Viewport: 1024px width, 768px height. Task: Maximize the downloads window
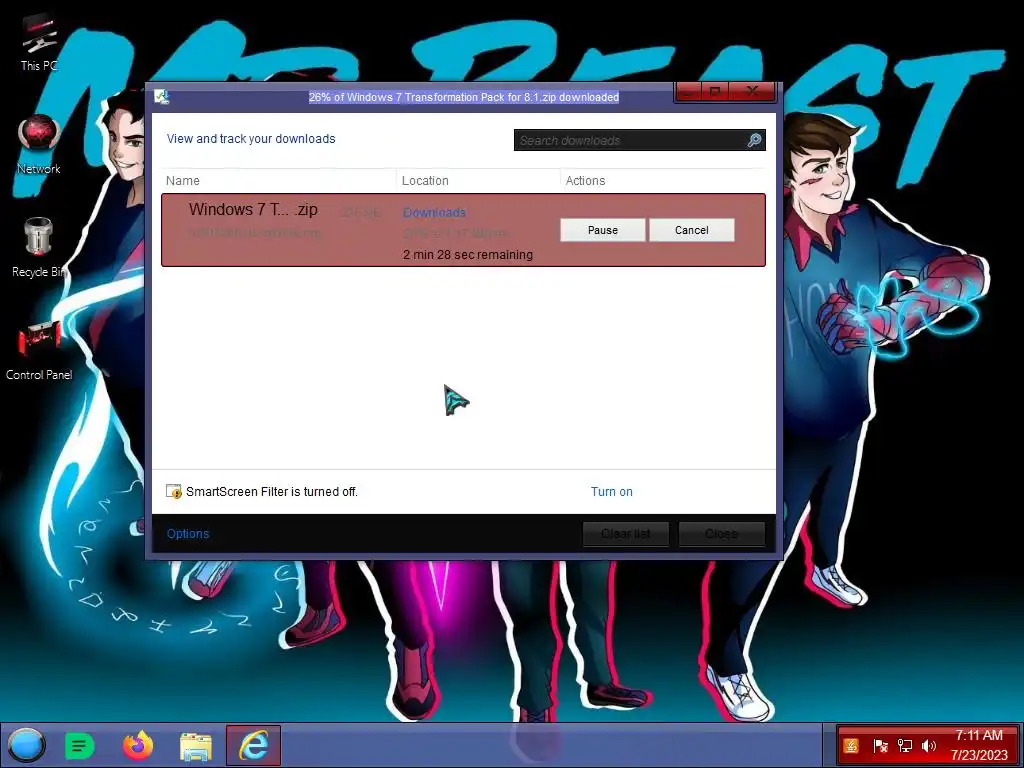click(x=715, y=91)
